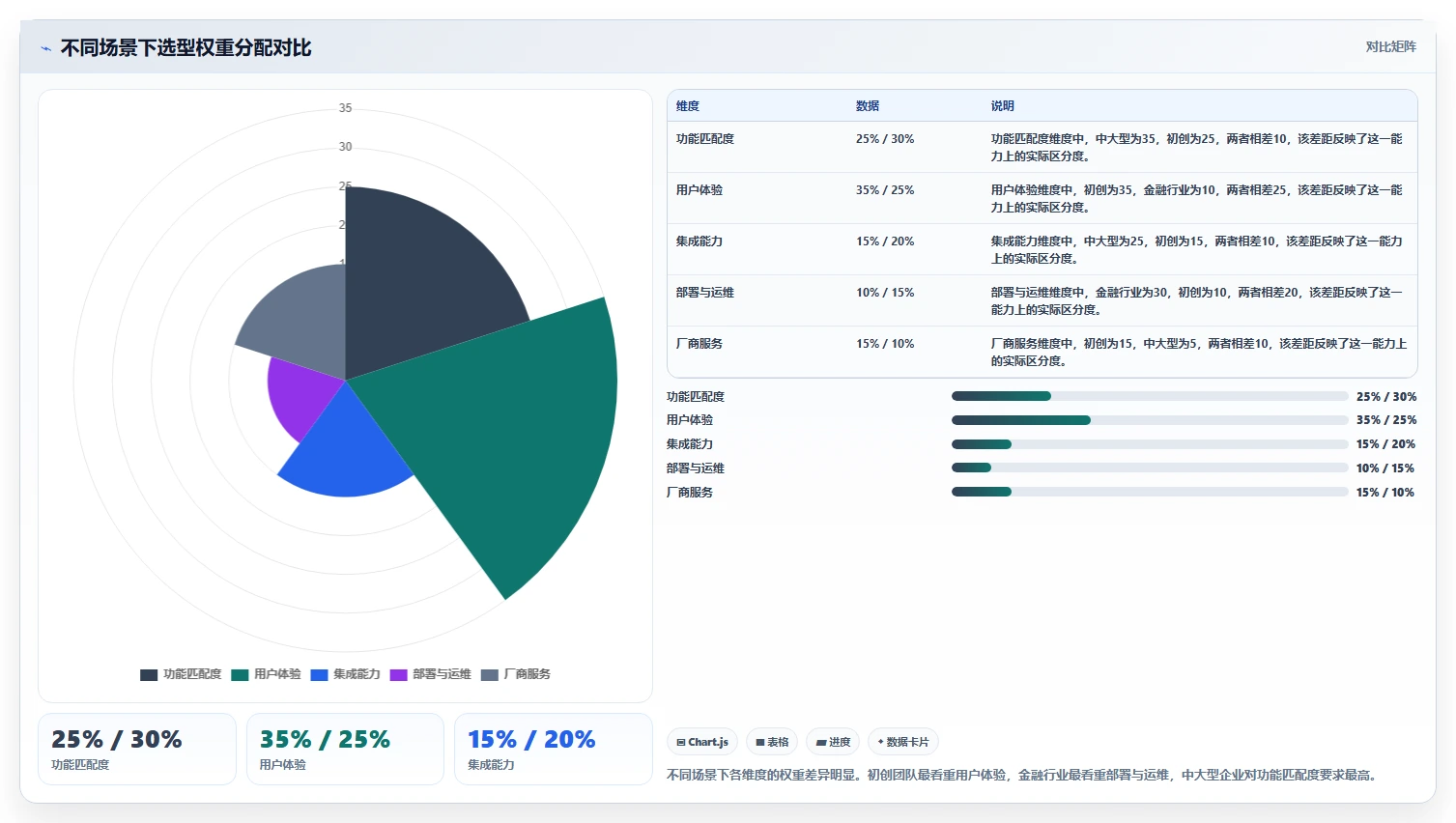Open the 25% / 30% 功能匹配度 data card
The height and width of the screenshot is (823, 1456).
click(137, 750)
